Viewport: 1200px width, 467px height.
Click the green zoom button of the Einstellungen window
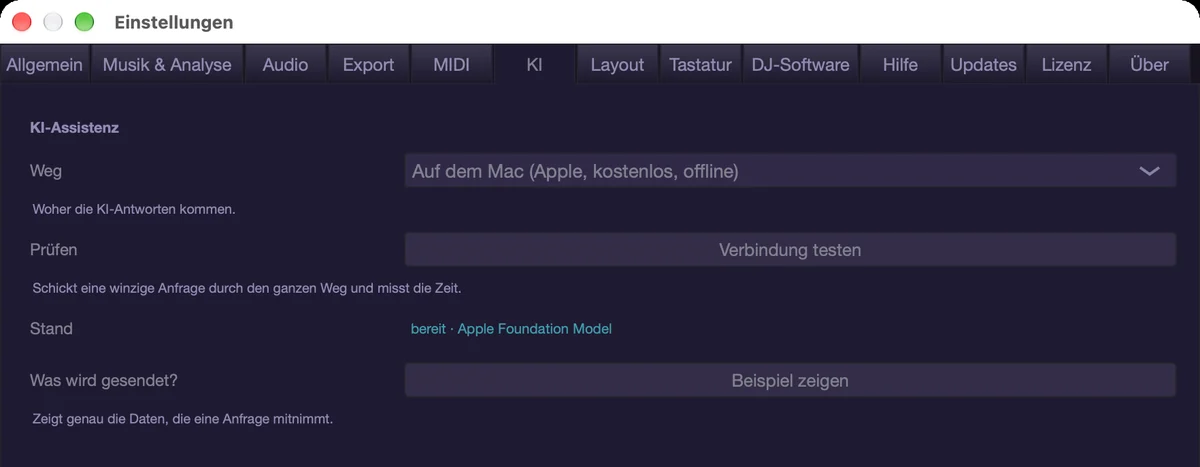[x=84, y=22]
